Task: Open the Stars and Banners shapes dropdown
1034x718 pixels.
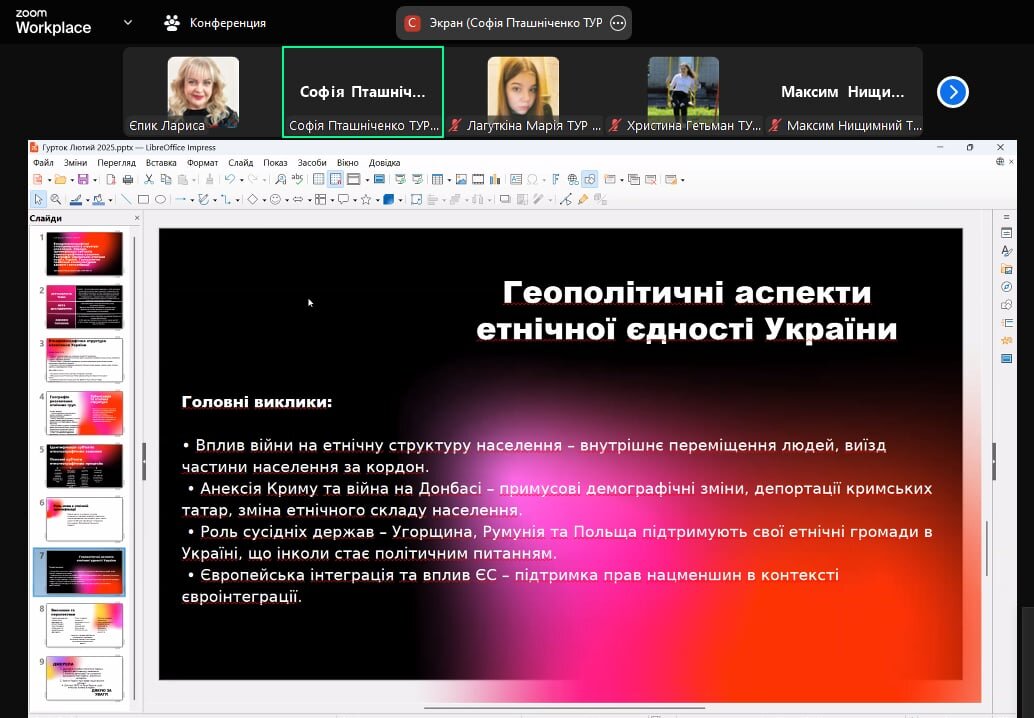Action: (375, 199)
